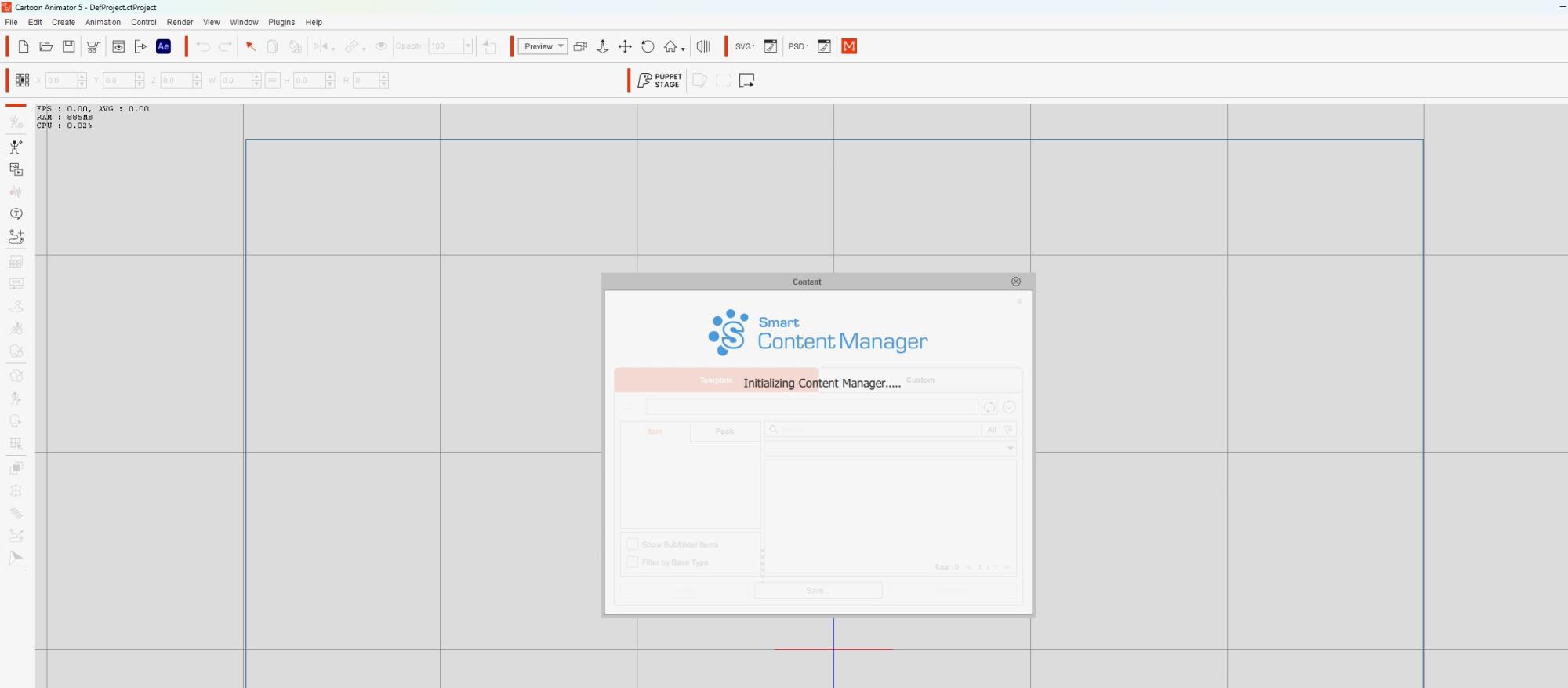This screenshot has height=688, width=1568.
Task: Open the Preview quality dropdown
Action: pos(543,46)
